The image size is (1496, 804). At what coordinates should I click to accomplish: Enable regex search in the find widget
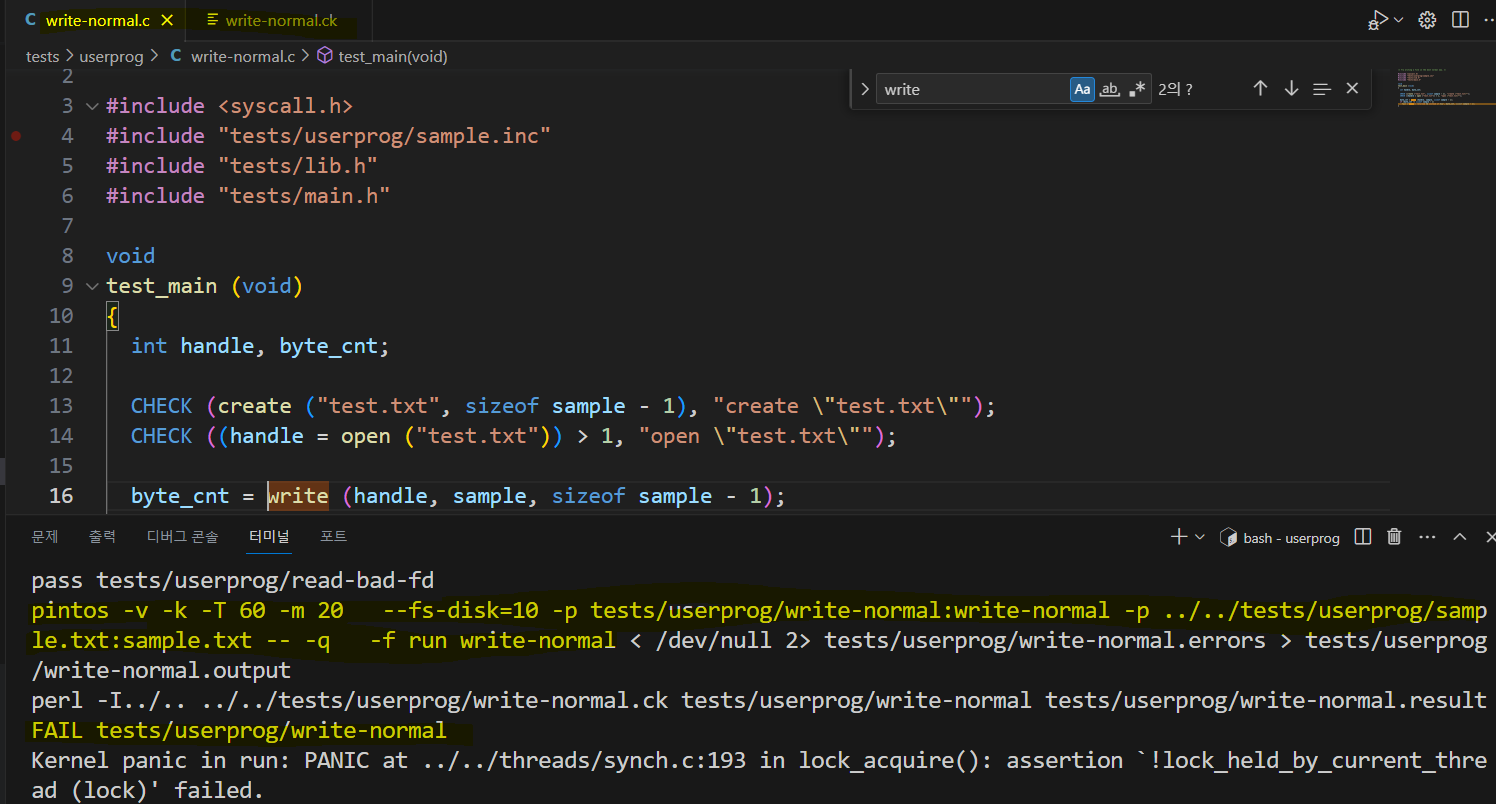point(1137,88)
